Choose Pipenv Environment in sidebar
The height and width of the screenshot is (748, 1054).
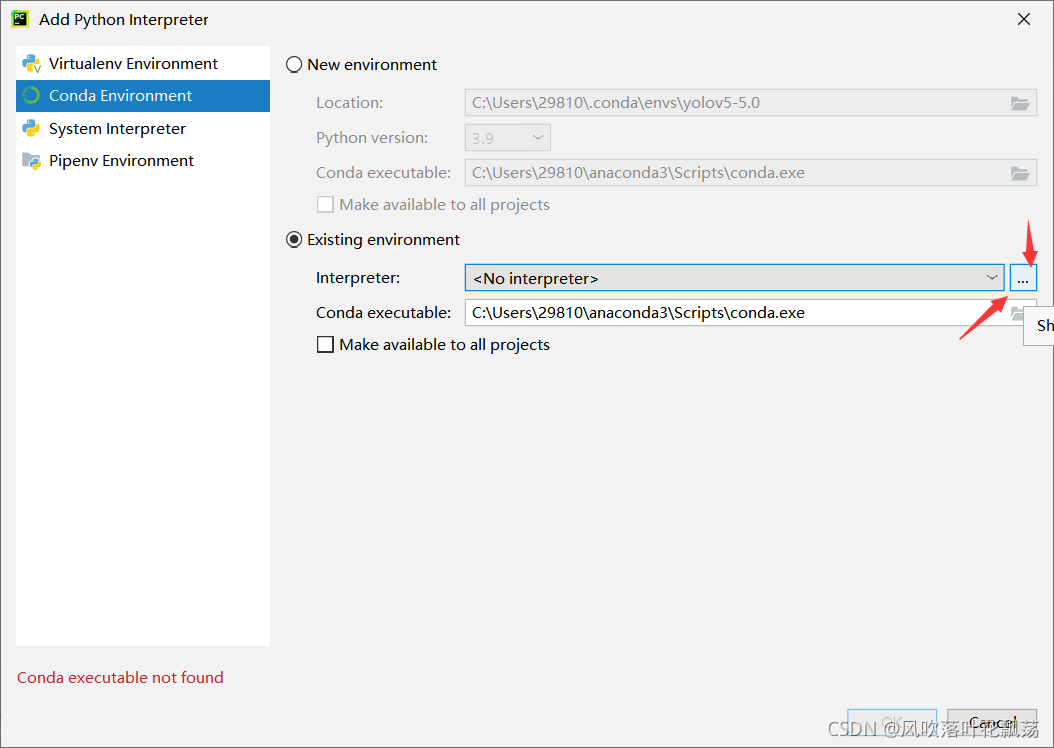(143, 161)
